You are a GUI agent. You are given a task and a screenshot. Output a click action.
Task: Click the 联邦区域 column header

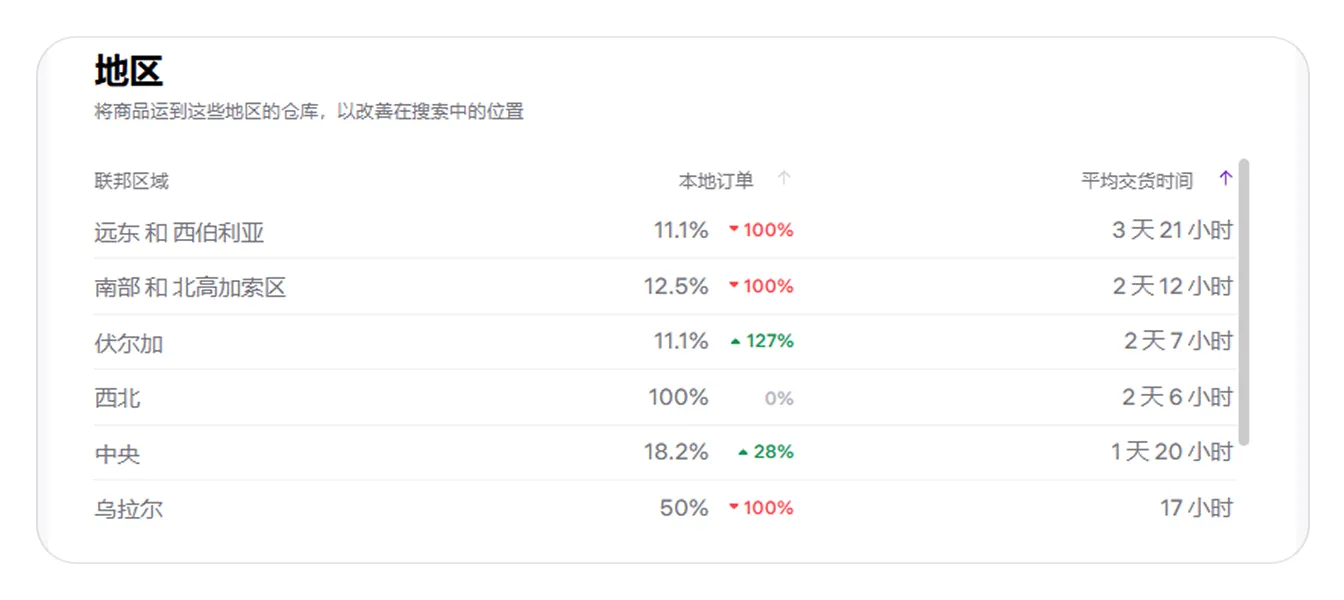point(131,181)
